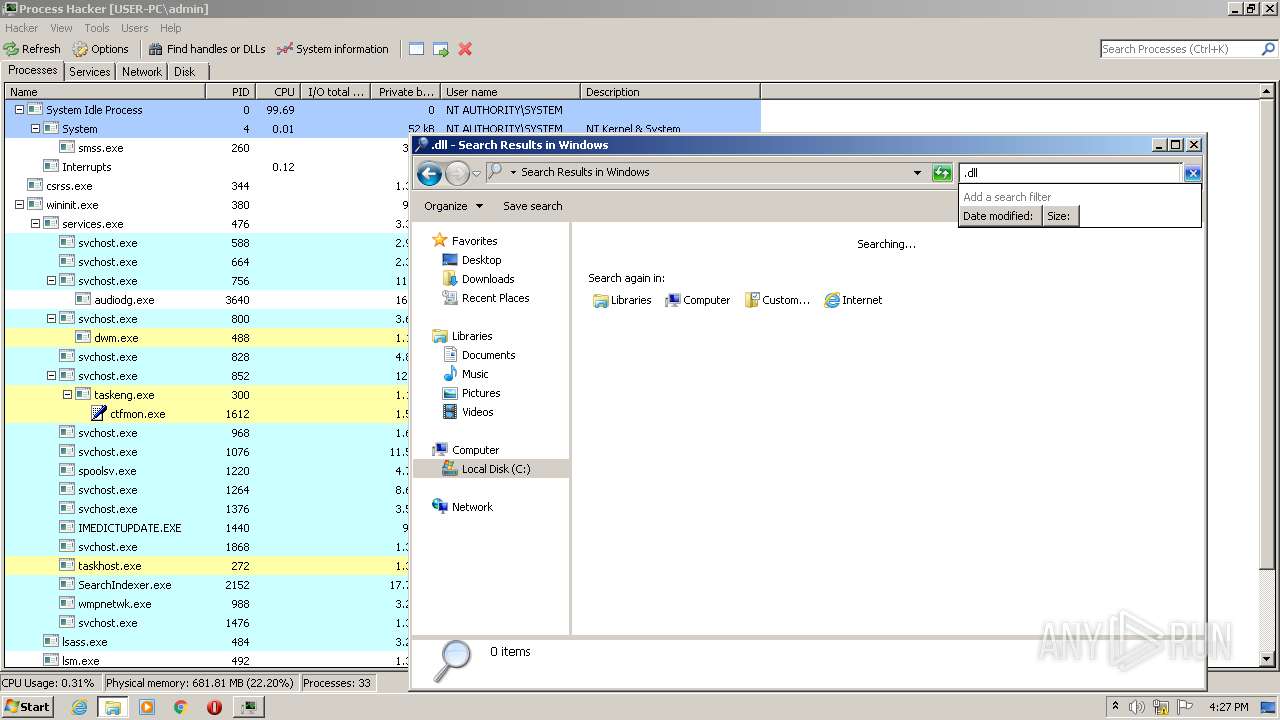
Task: Open the address bar history dropdown
Action: click(x=917, y=173)
